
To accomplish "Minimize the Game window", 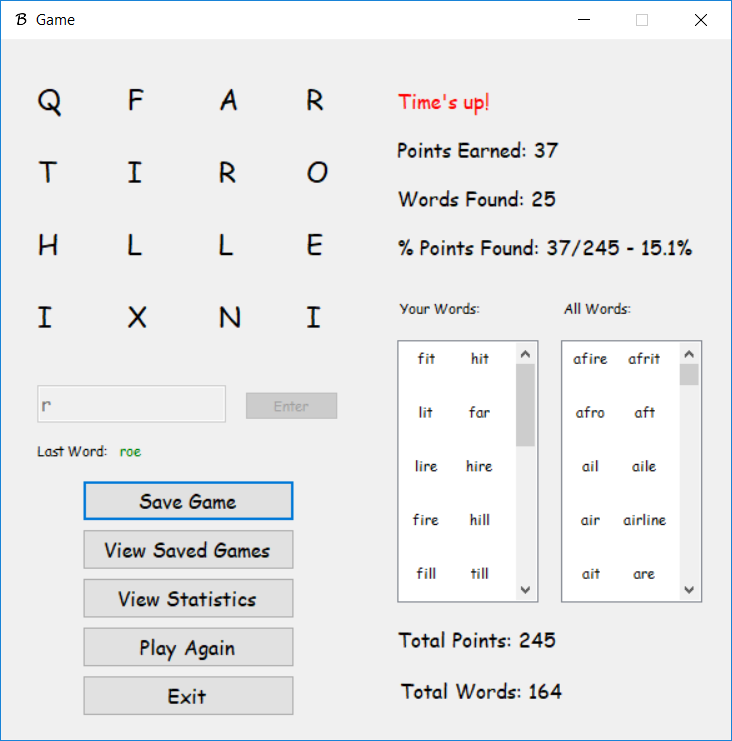I will tap(584, 20).
